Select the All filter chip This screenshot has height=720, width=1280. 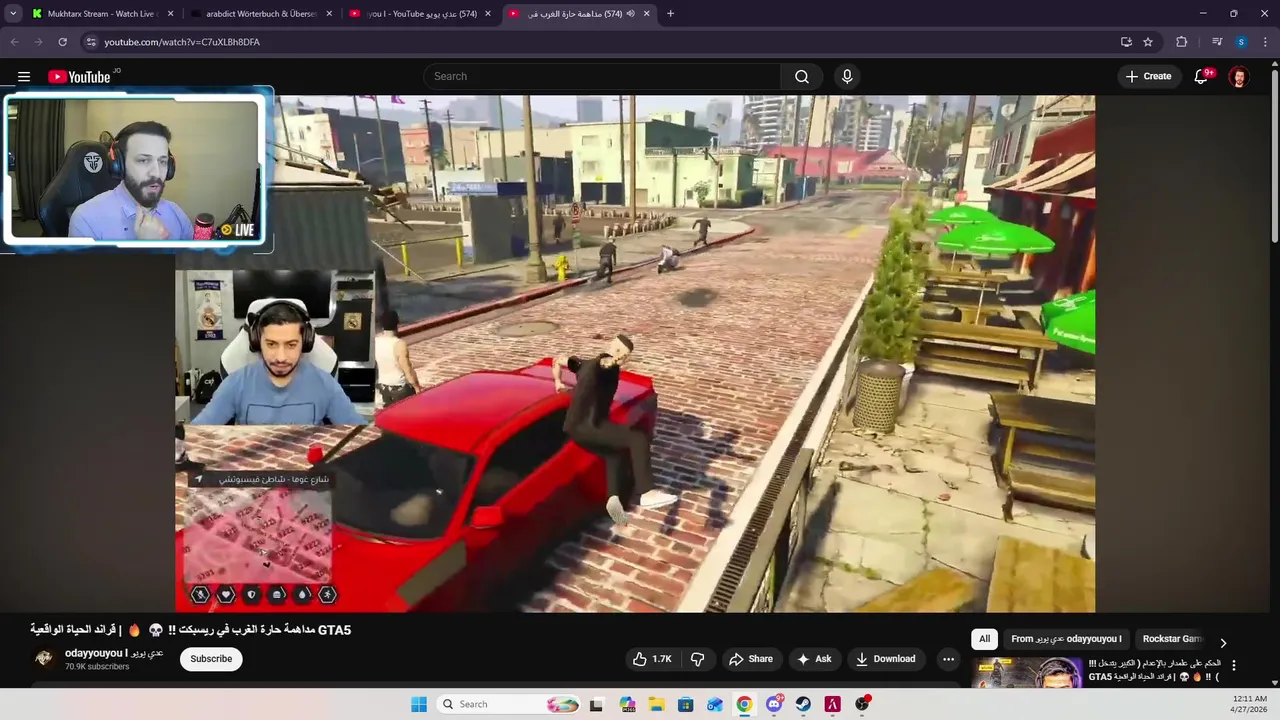(984, 639)
